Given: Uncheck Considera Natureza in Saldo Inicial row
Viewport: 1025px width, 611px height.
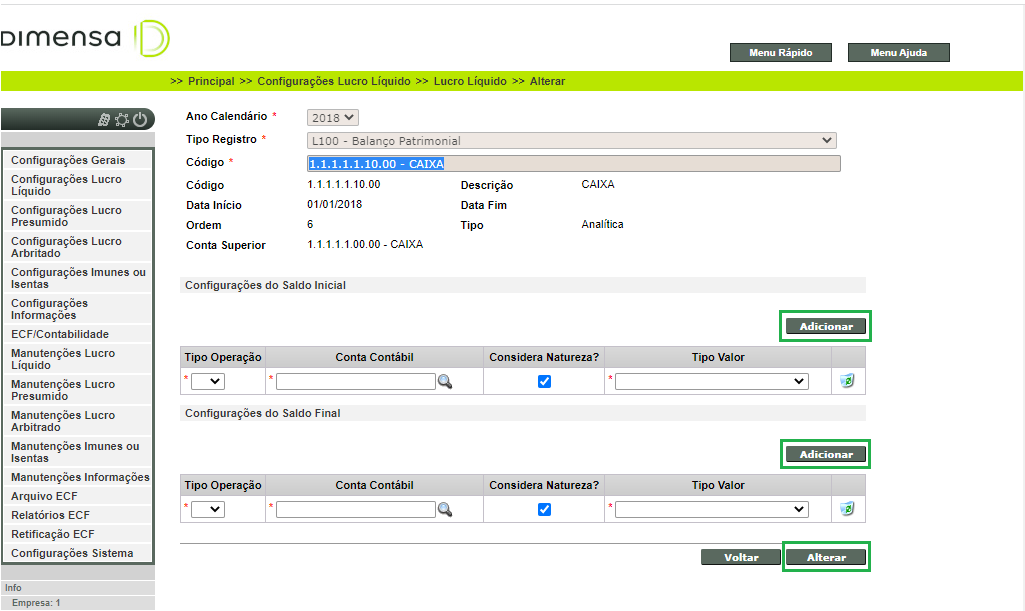Looking at the screenshot, I should click(x=544, y=380).
